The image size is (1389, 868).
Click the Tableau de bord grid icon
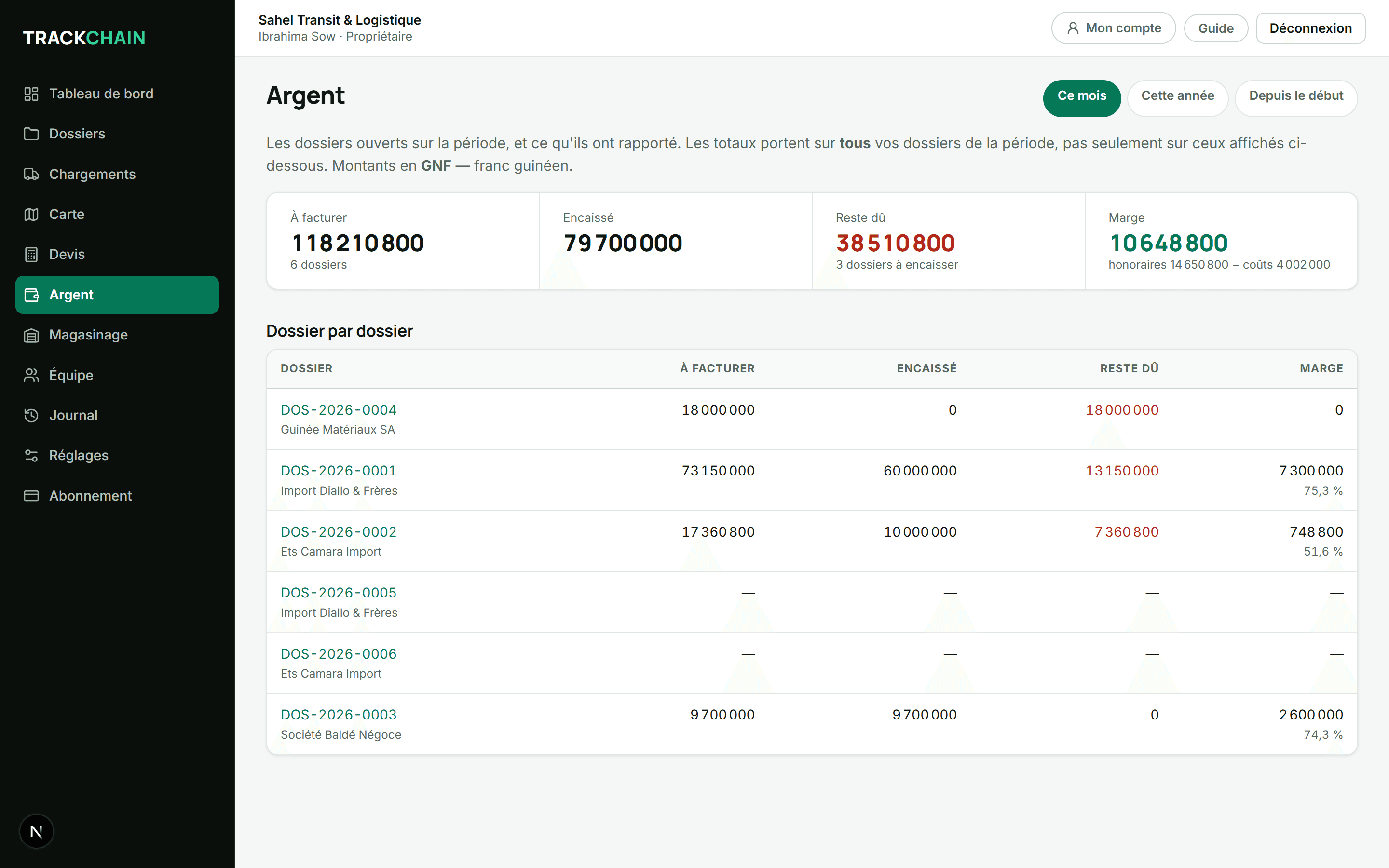pyautogui.click(x=31, y=94)
